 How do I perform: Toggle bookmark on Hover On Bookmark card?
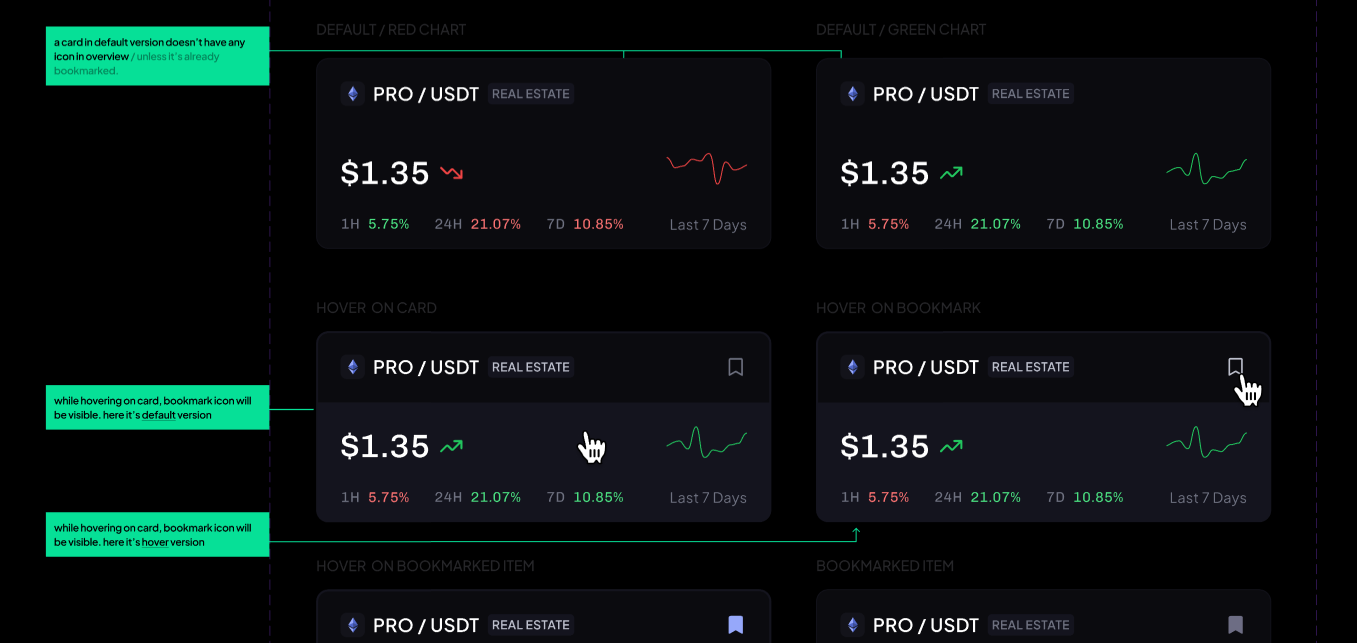tap(1236, 367)
